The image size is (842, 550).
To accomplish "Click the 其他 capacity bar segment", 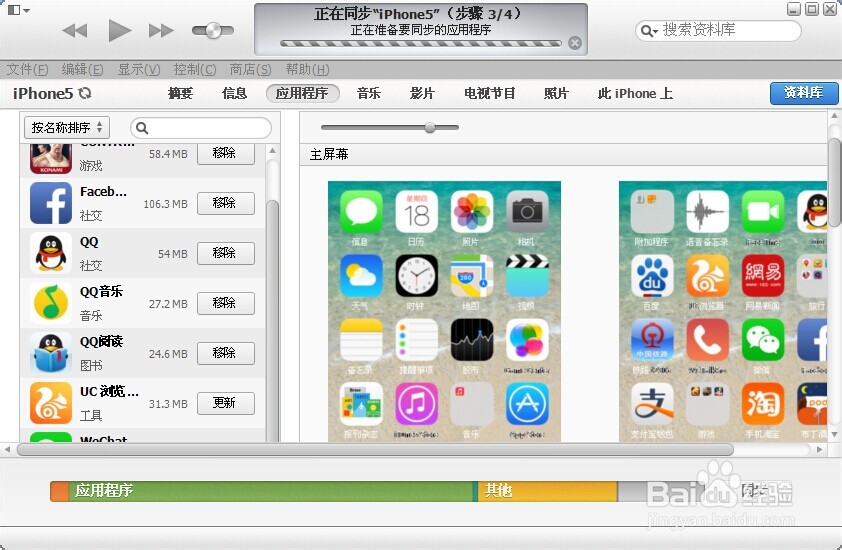I will pyautogui.click(x=547, y=491).
